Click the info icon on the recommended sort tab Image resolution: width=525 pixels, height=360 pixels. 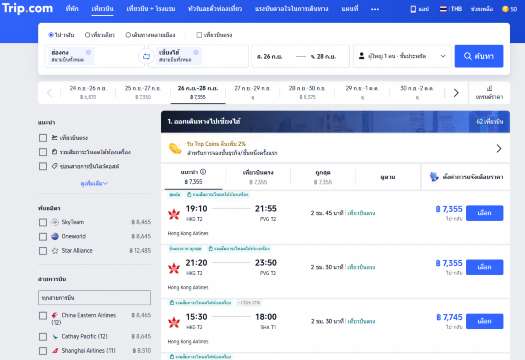(x=203, y=172)
